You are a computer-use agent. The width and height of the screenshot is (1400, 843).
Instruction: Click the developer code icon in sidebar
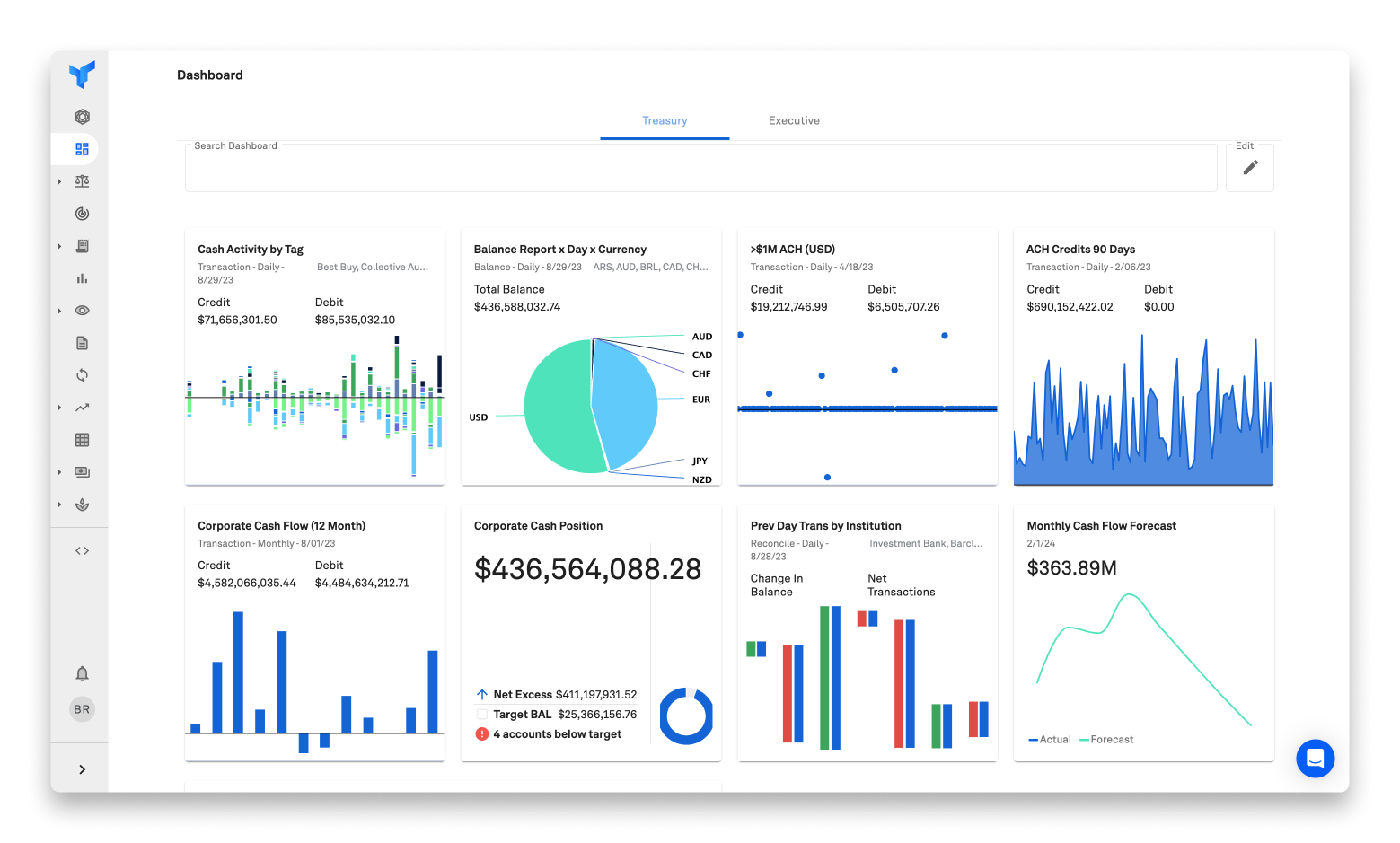[82, 550]
